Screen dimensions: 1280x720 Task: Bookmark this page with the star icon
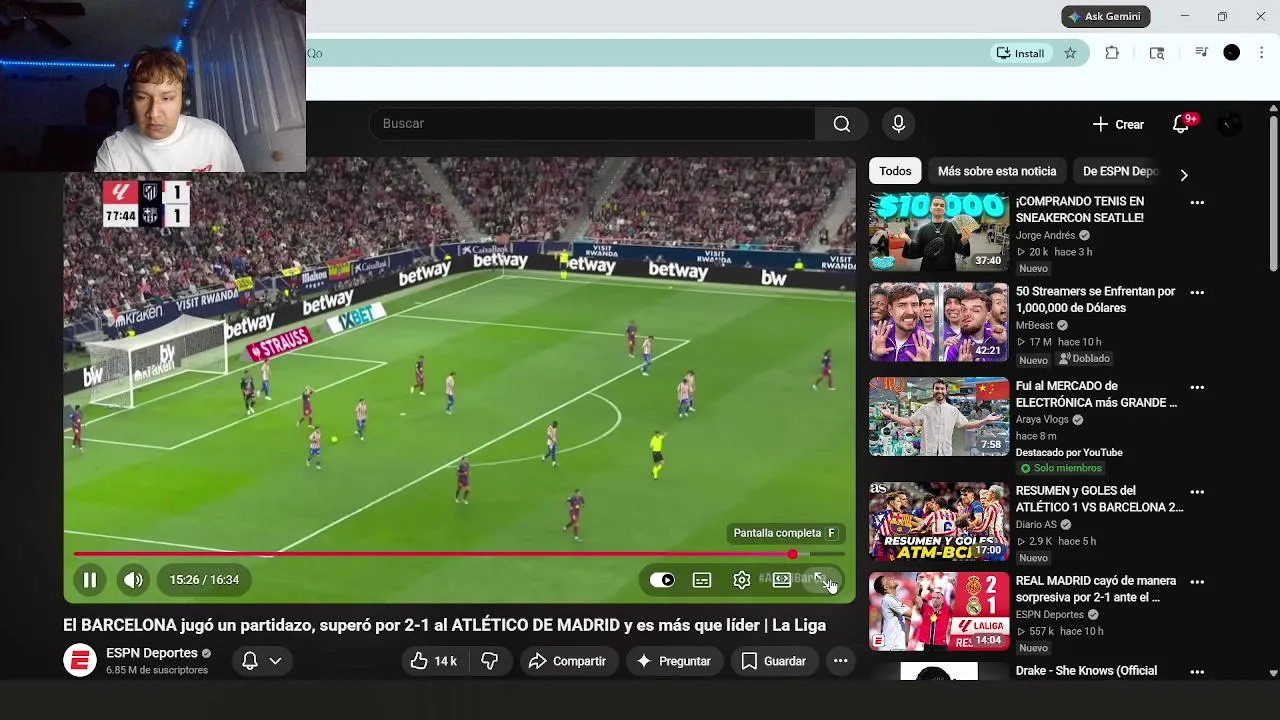pyautogui.click(x=1070, y=53)
